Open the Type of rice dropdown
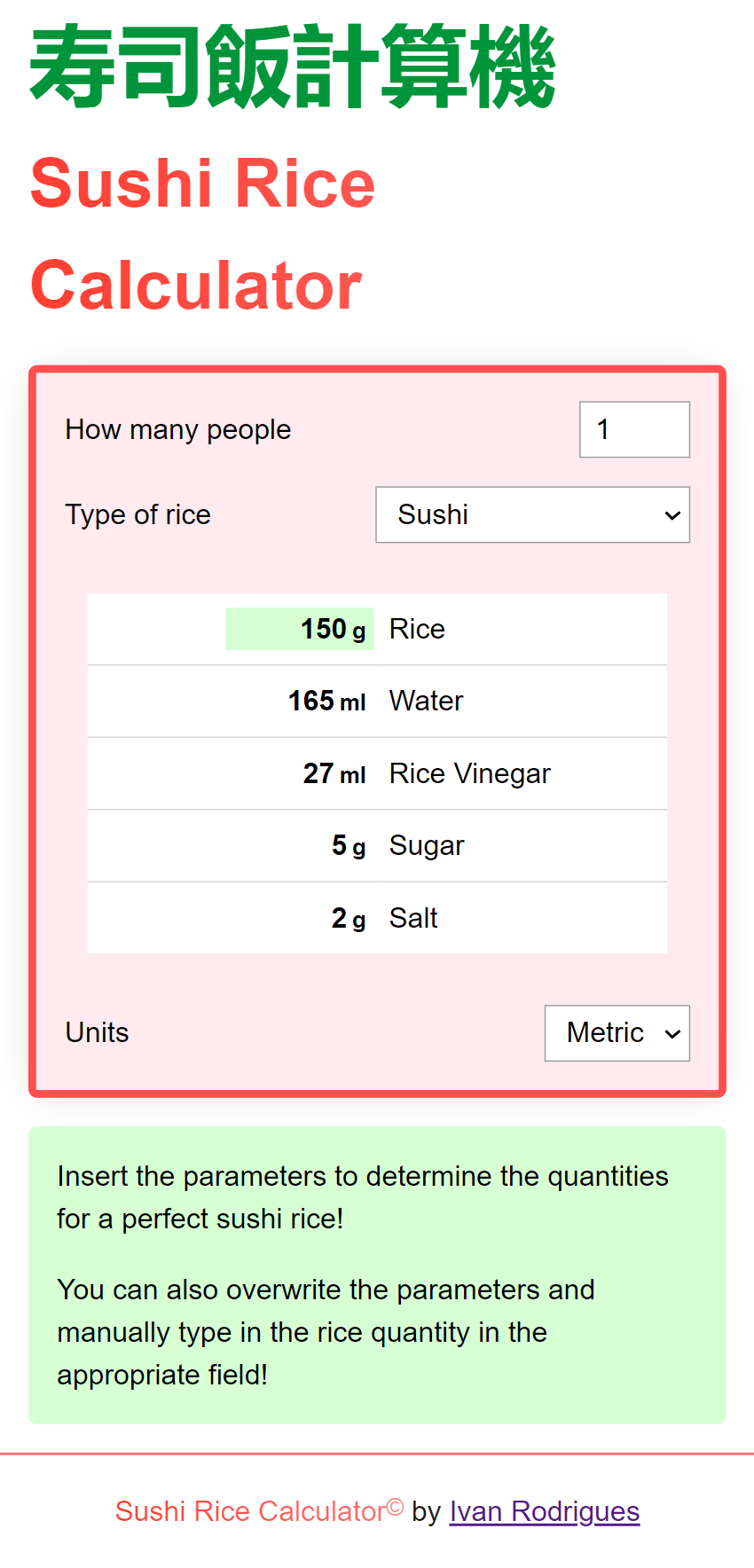This screenshot has width=754, height=1568. [x=532, y=514]
